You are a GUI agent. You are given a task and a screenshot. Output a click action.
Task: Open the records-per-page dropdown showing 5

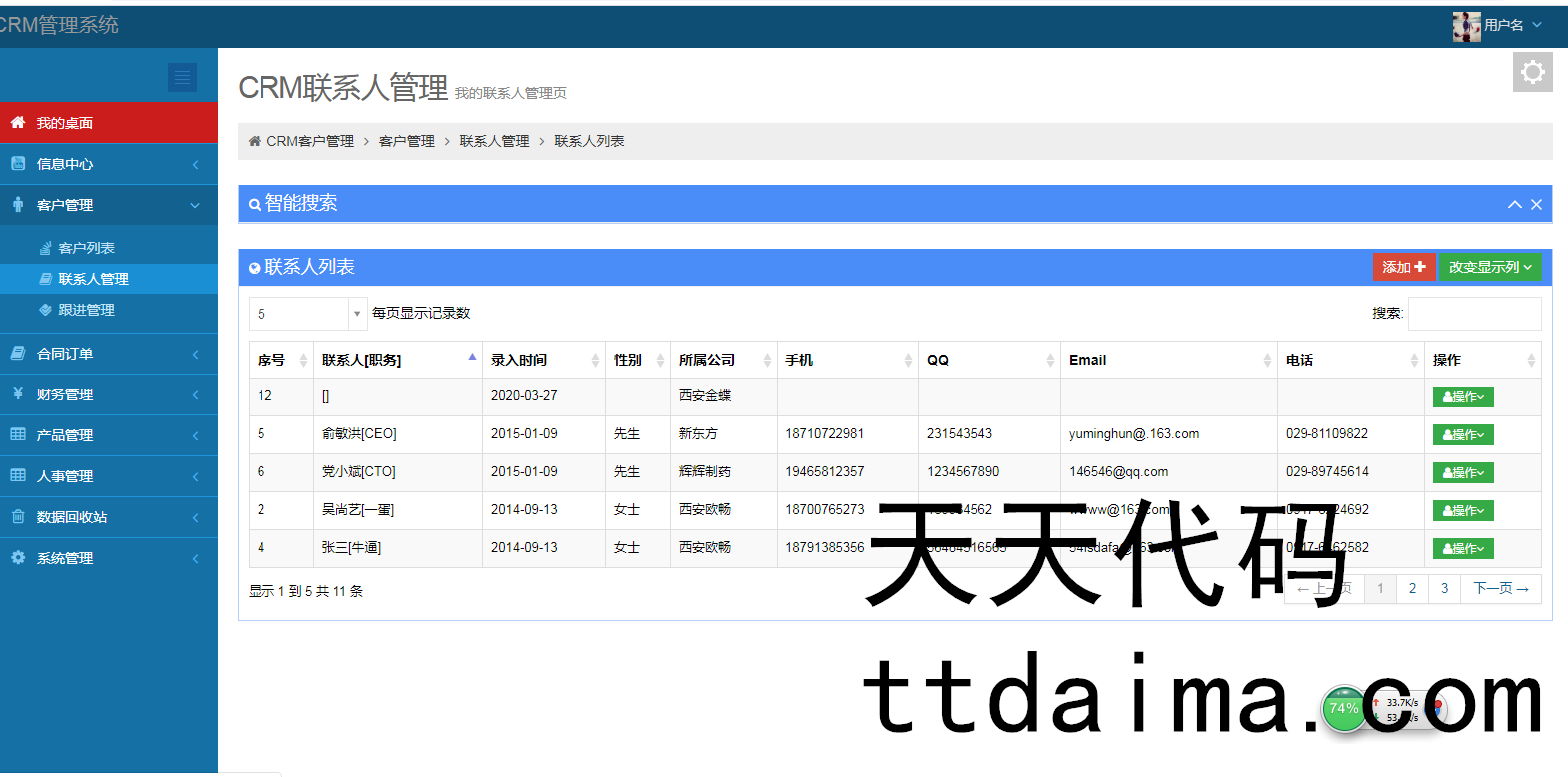[307, 314]
